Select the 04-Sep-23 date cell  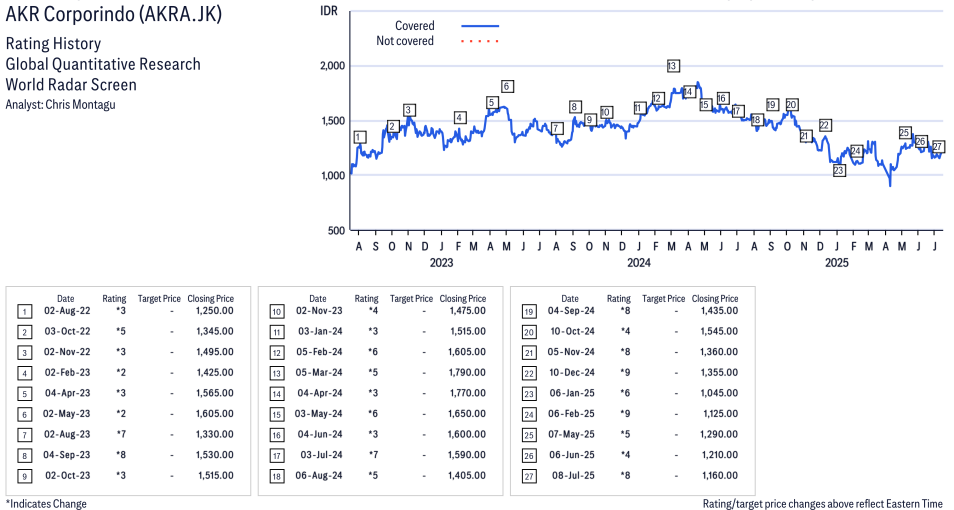point(66,455)
